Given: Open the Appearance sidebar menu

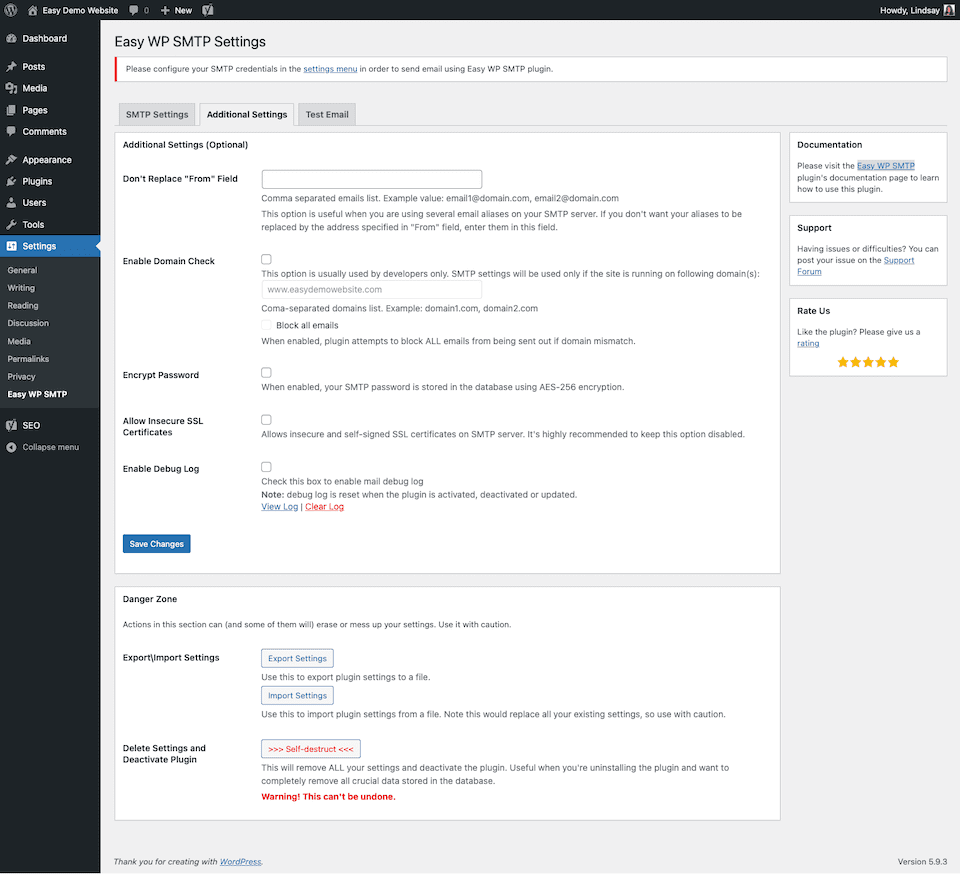Looking at the screenshot, I should [46, 160].
